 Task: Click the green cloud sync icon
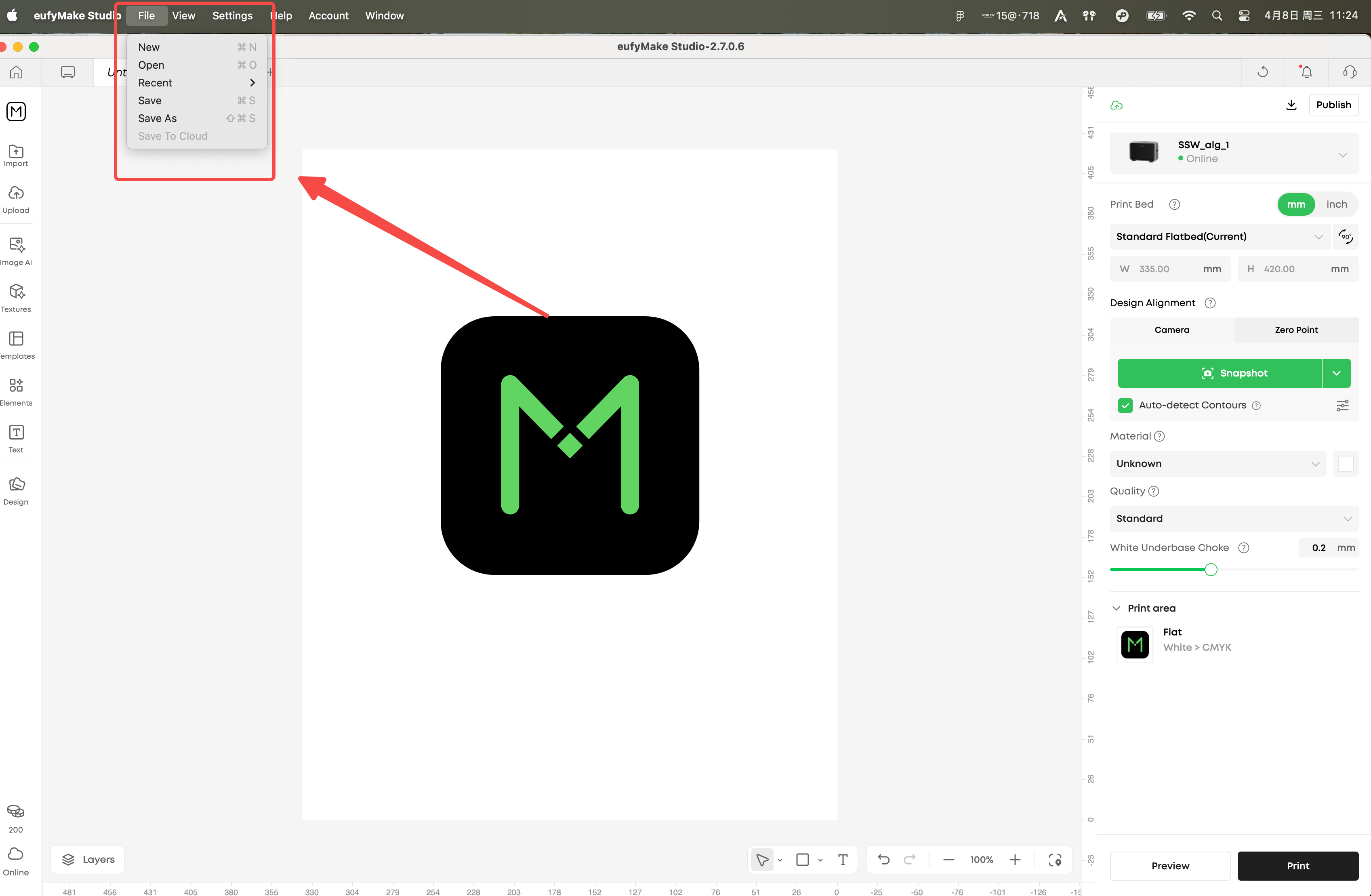[x=1117, y=105]
